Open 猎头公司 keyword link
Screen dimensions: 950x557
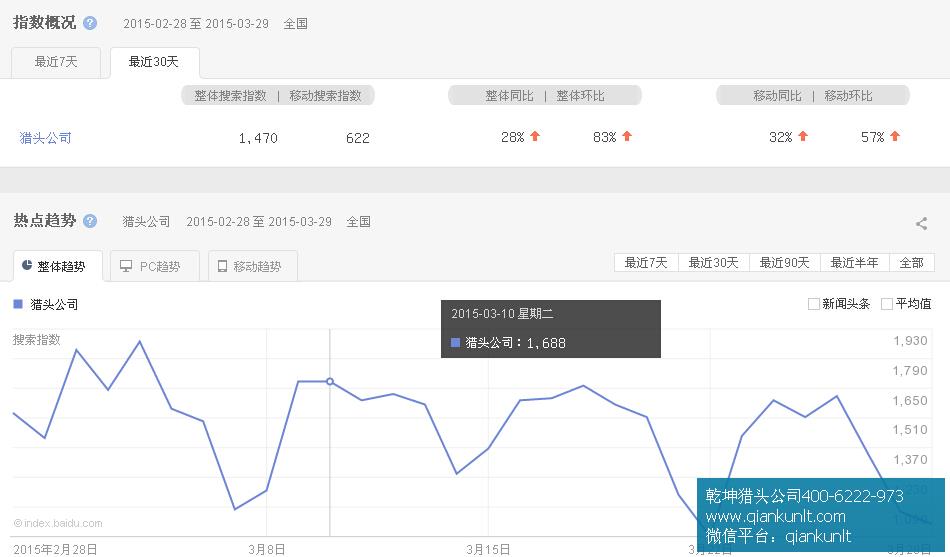[x=46, y=138]
